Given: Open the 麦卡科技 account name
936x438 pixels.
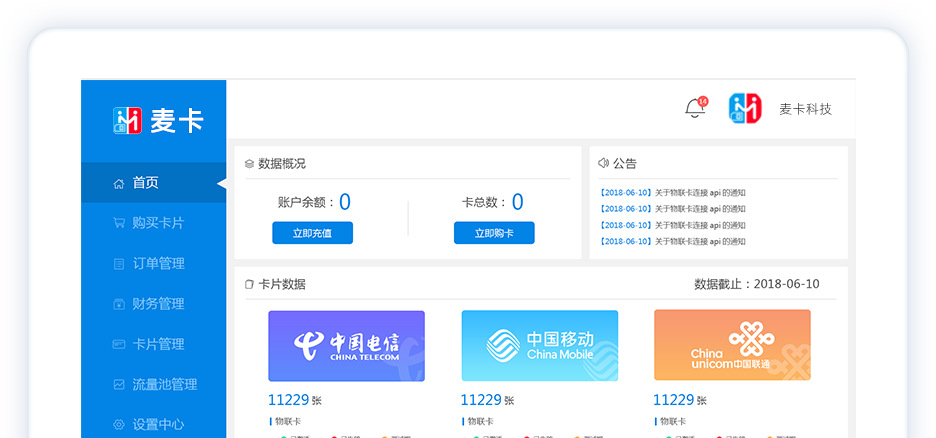Looking at the screenshot, I should (x=805, y=109).
